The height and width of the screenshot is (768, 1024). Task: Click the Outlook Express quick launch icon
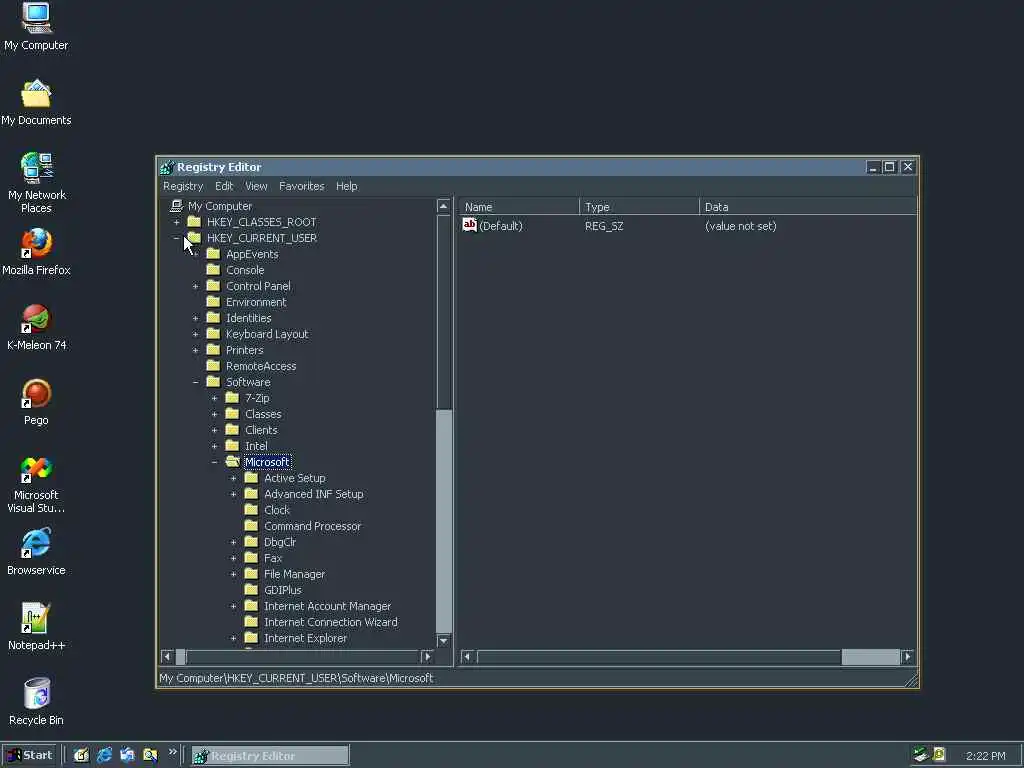127,755
